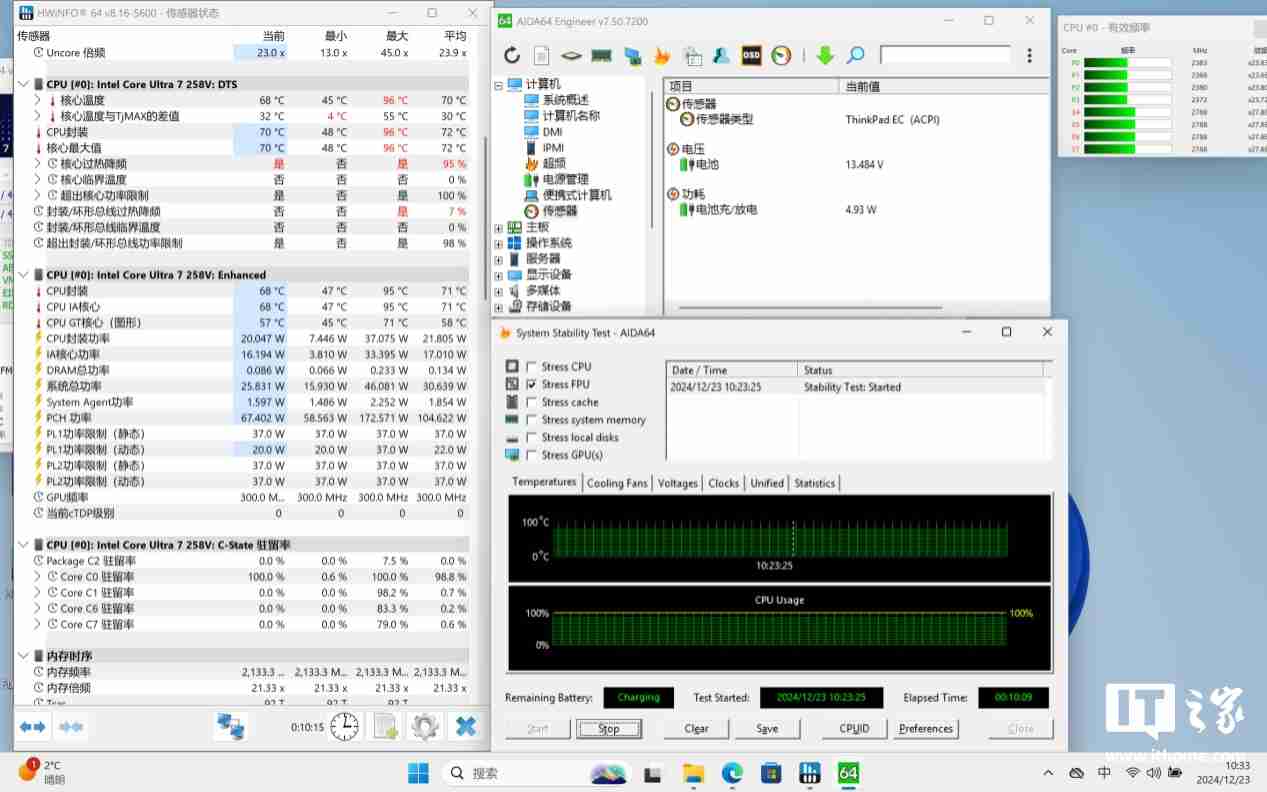Viewport: 1267px width, 792px height.
Task: Disable the Stress FPU checkbox
Action: [531, 384]
